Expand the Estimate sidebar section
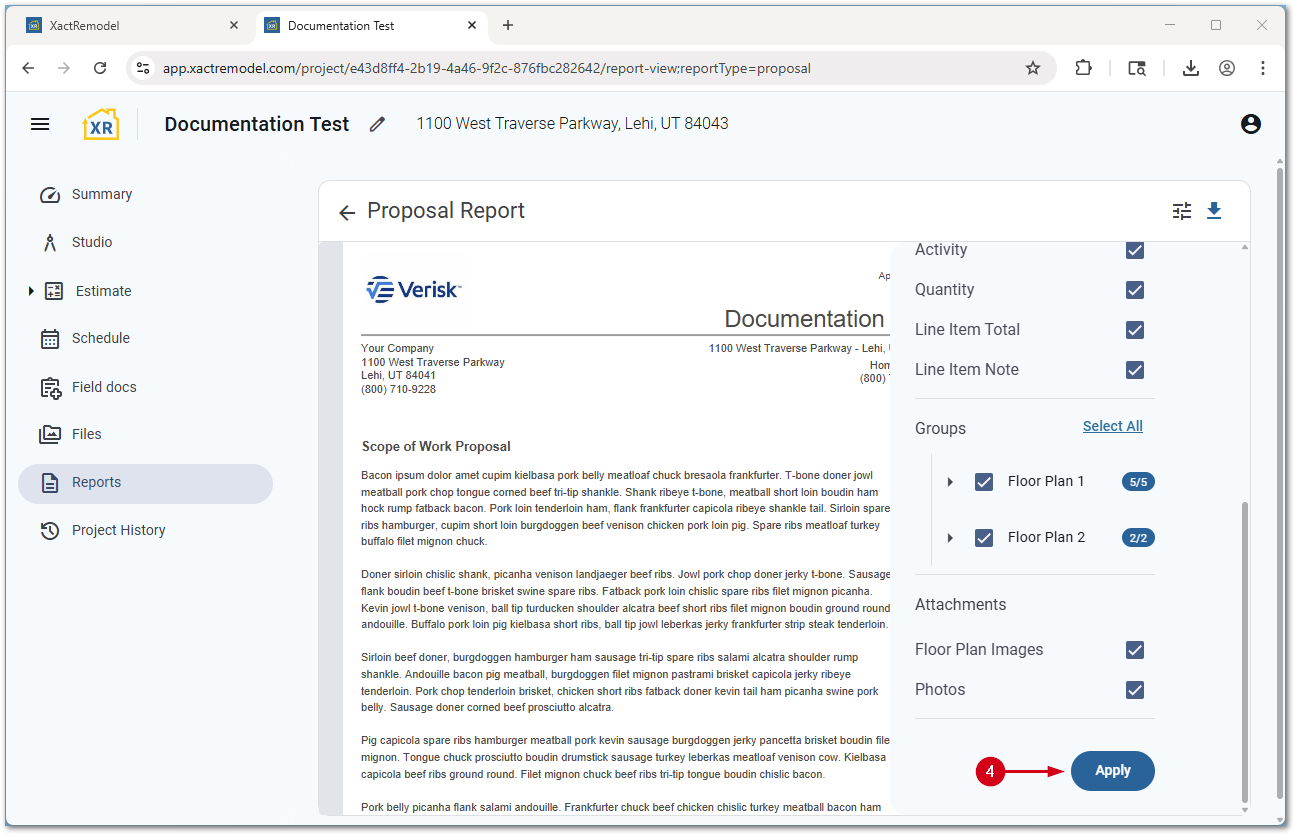The height and width of the screenshot is (835, 1295). (x=31, y=291)
